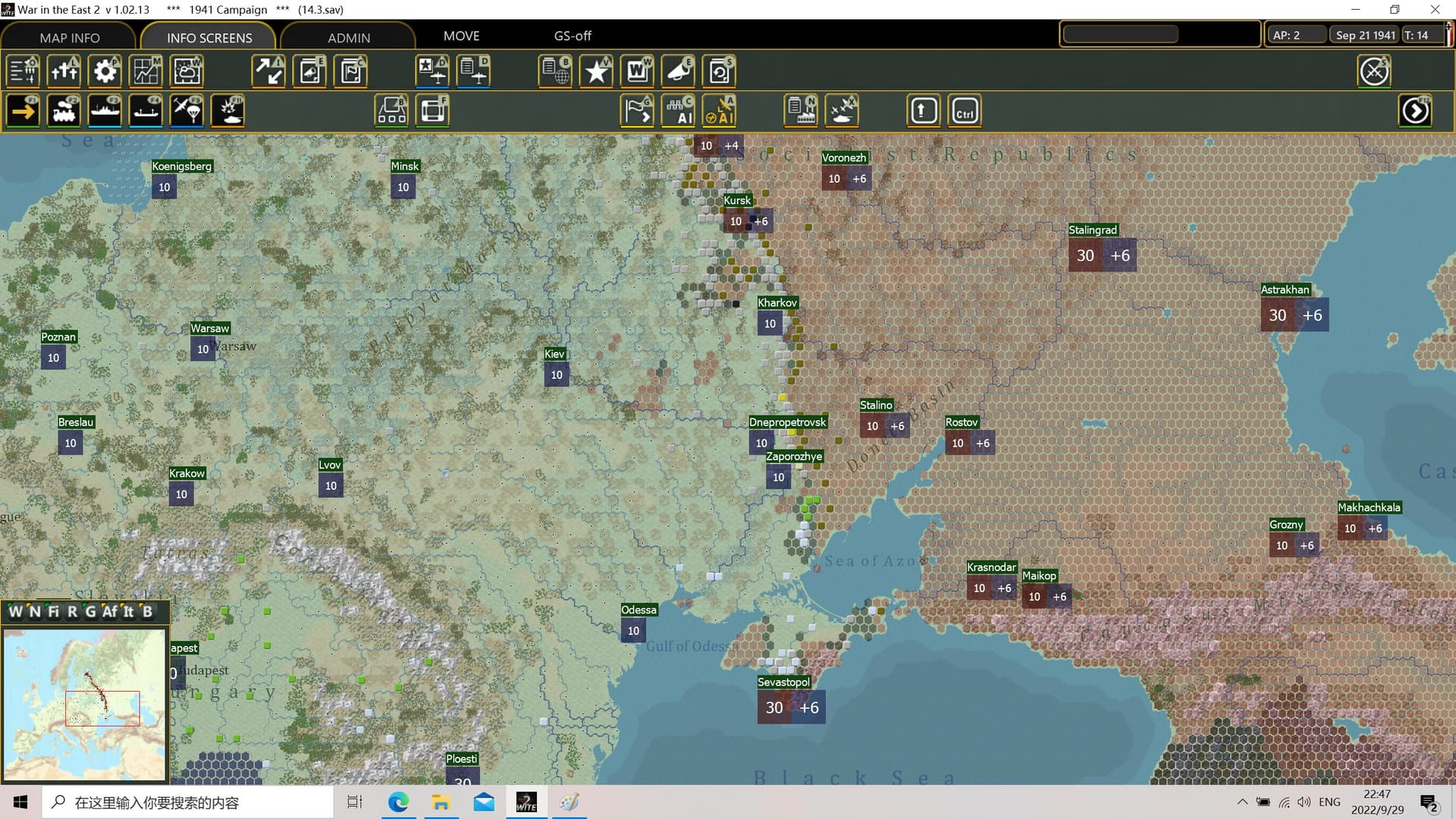The width and height of the screenshot is (1456, 819).
Task: Open Air Doctrine icon with star and plane
Action: (x=432, y=71)
